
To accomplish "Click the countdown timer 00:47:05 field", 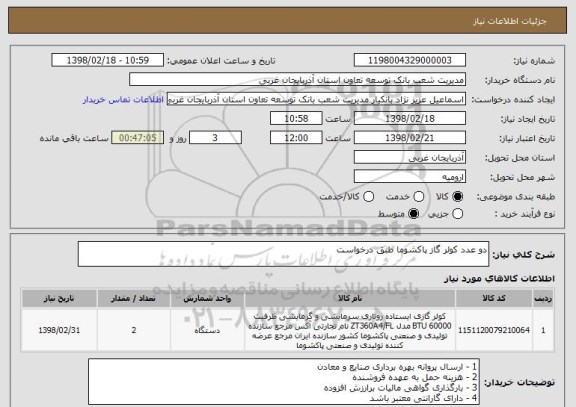I will pyautogui.click(x=138, y=138).
